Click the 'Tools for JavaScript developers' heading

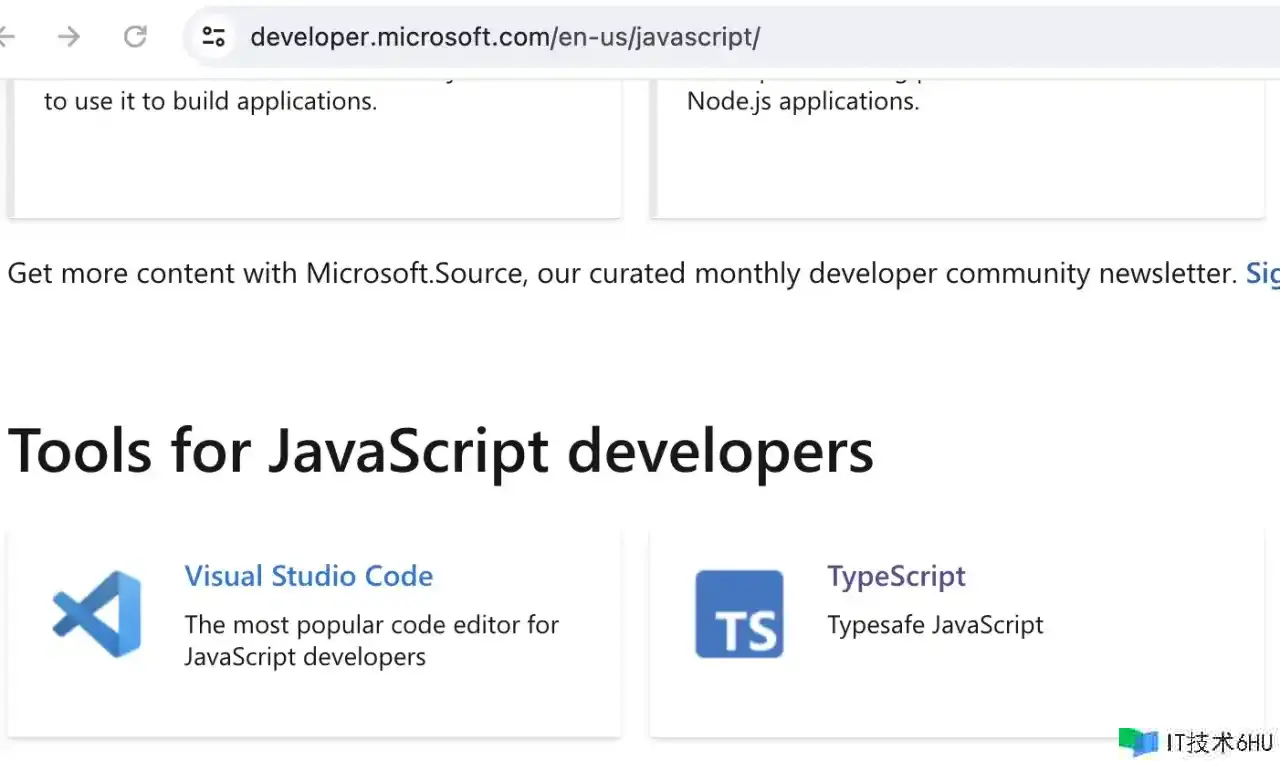pyautogui.click(x=440, y=450)
